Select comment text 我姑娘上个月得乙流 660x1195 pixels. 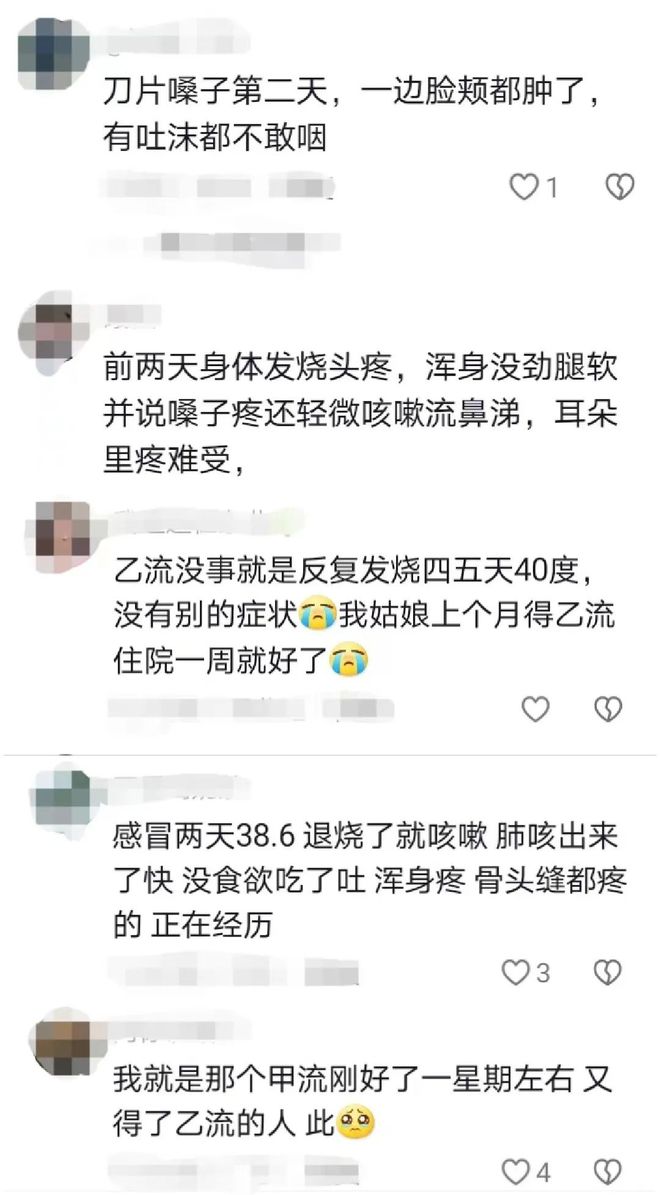pos(477,615)
